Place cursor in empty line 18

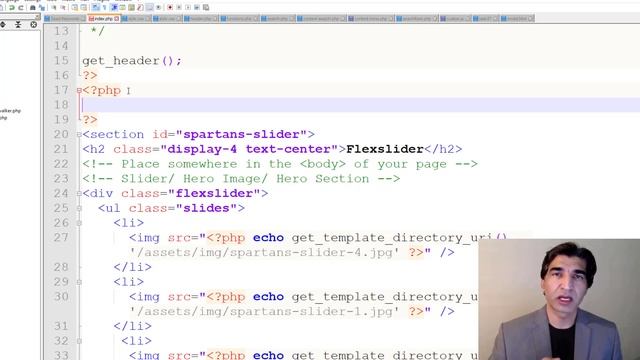[x=361, y=105]
